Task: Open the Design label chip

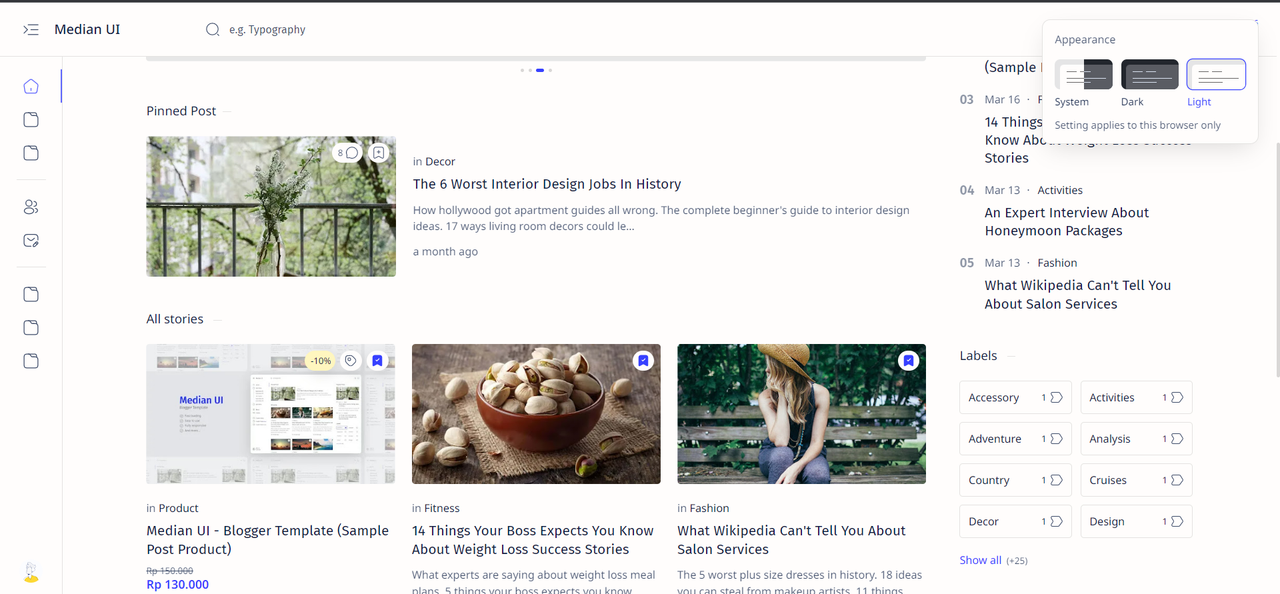Action: click(1136, 521)
